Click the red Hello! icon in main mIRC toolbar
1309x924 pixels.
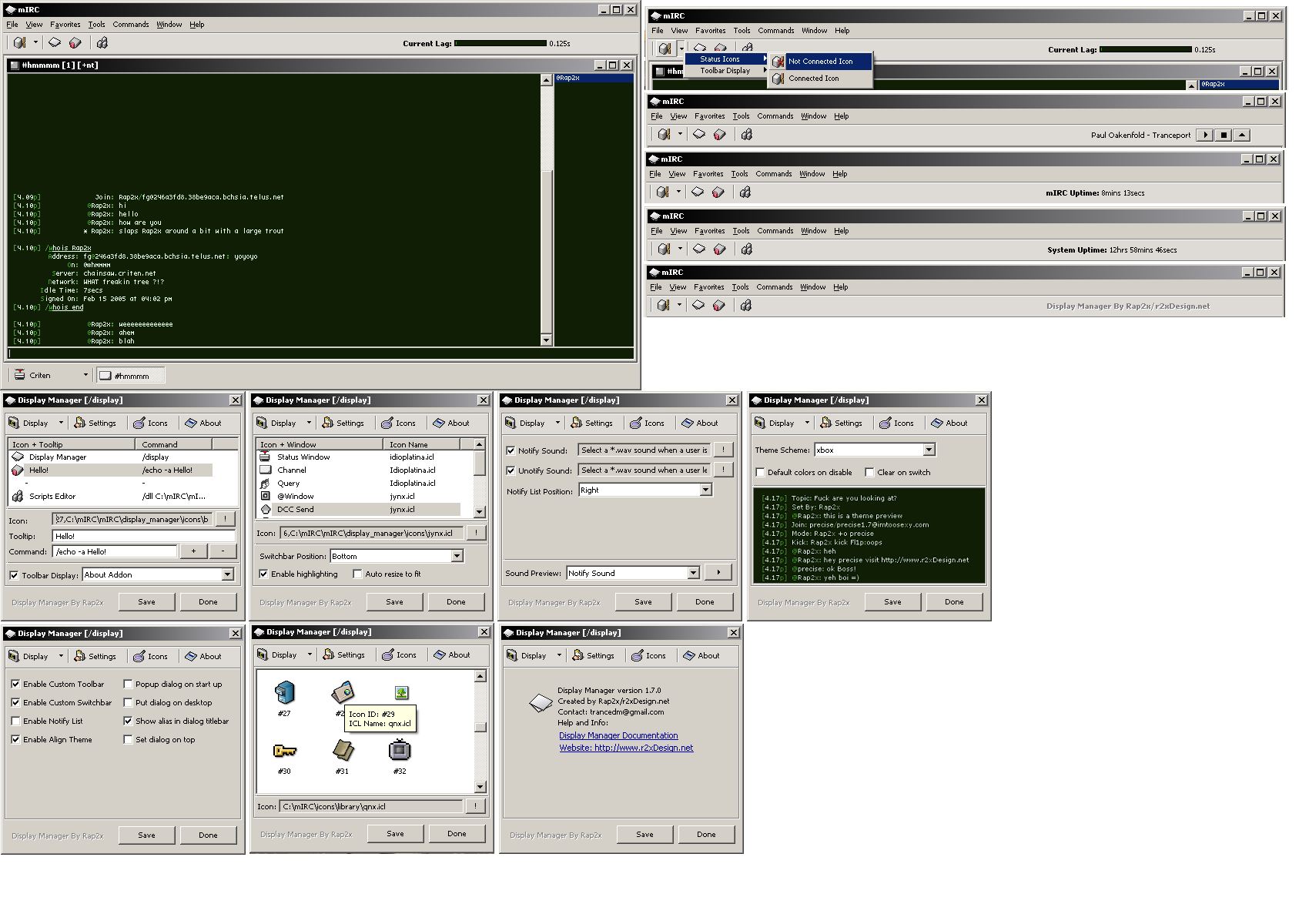coord(75,43)
